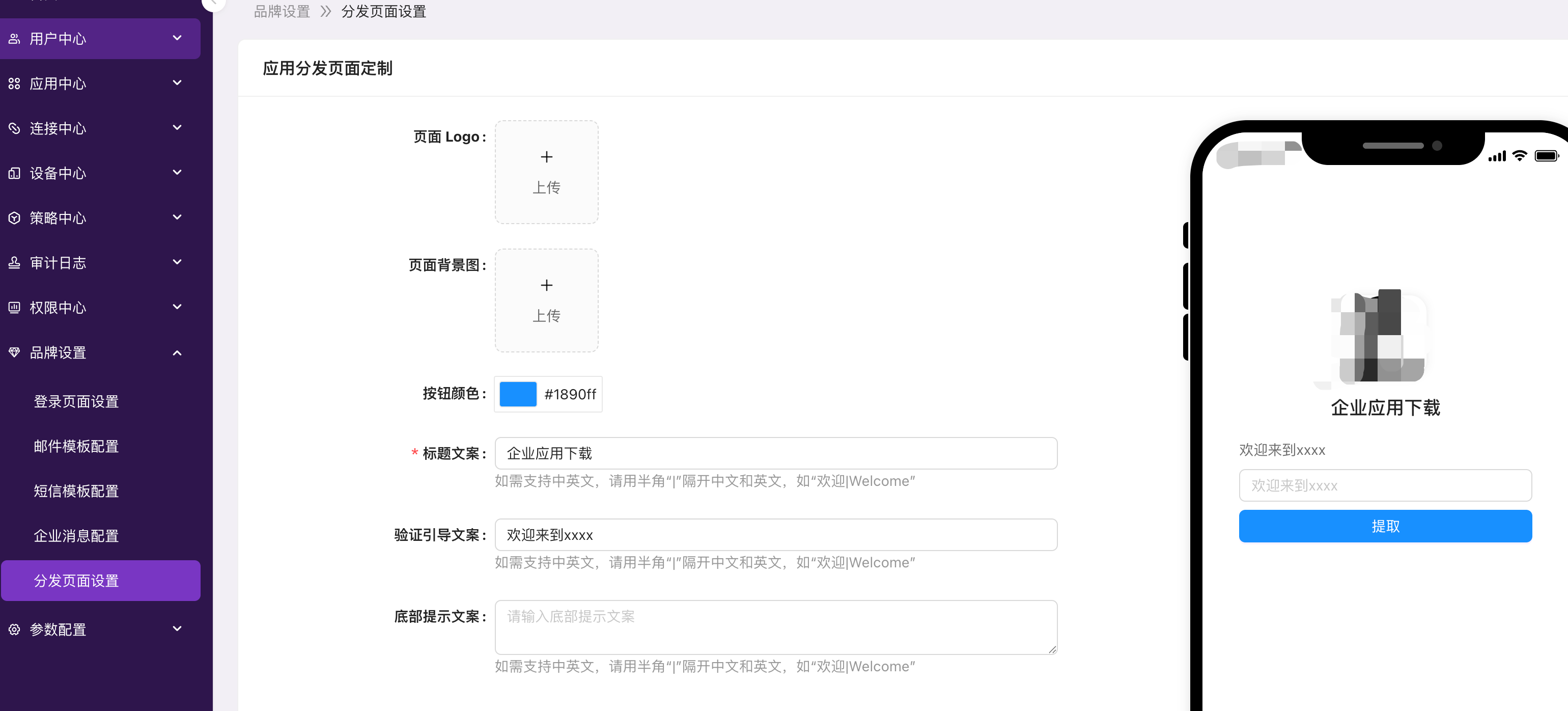Expand the 策略中心 chevron
Image resolution: width=1568 pixels, height=711 pixels.
tap(177, 217)
